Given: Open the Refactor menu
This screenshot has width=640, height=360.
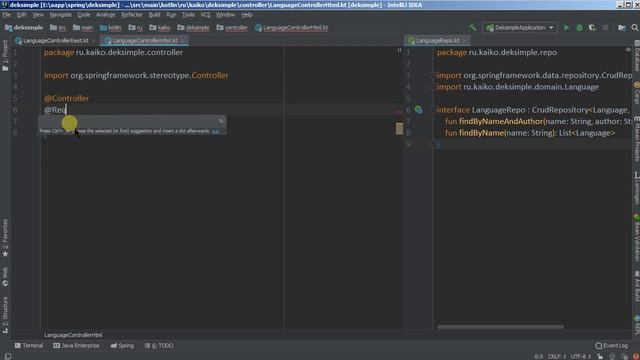Looking at the screenshot, I should (x=132, y=15).
